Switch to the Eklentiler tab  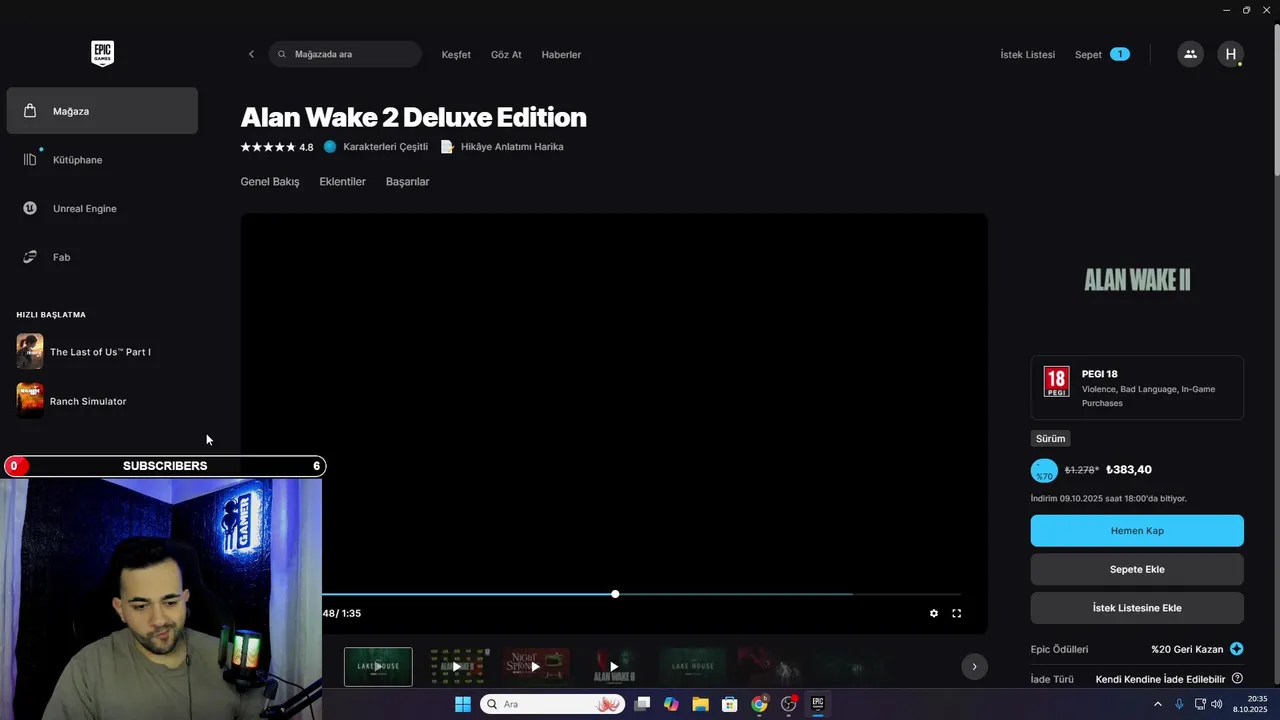click(342, 182)
